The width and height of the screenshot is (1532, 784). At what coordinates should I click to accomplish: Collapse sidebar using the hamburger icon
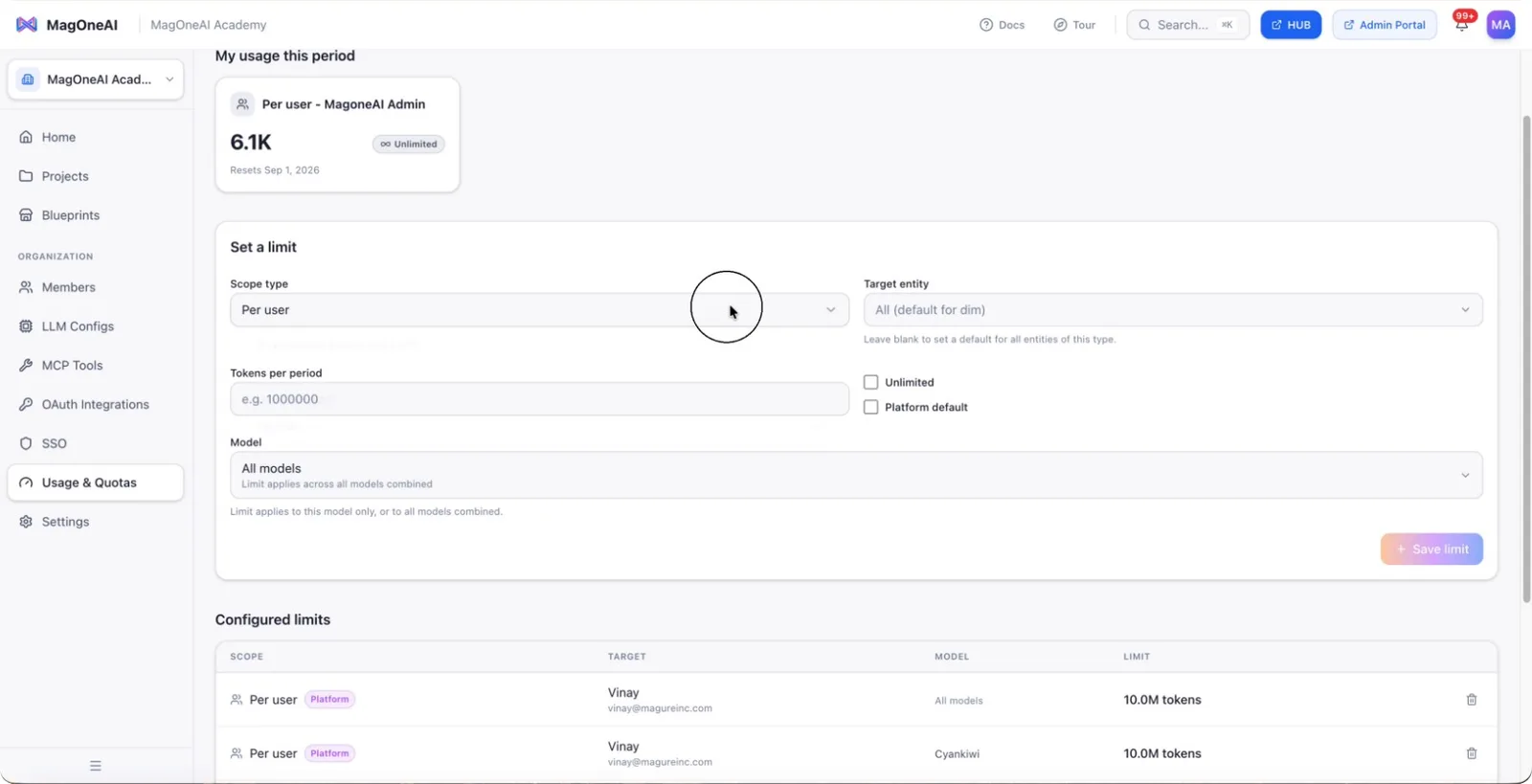pos(96,766)
